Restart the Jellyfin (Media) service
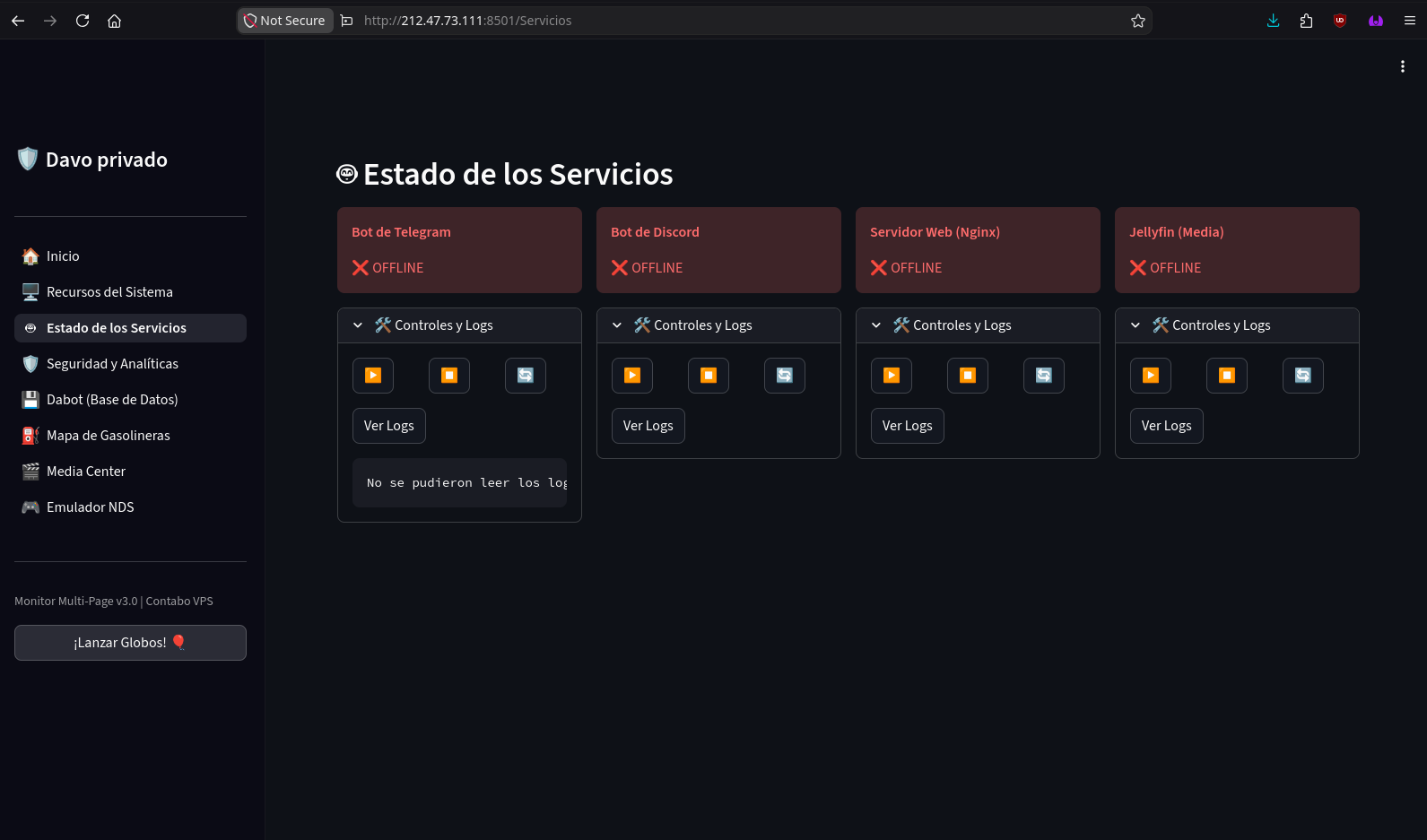Viewport: 1427px width, 840px height. (x=1303, y=376)
